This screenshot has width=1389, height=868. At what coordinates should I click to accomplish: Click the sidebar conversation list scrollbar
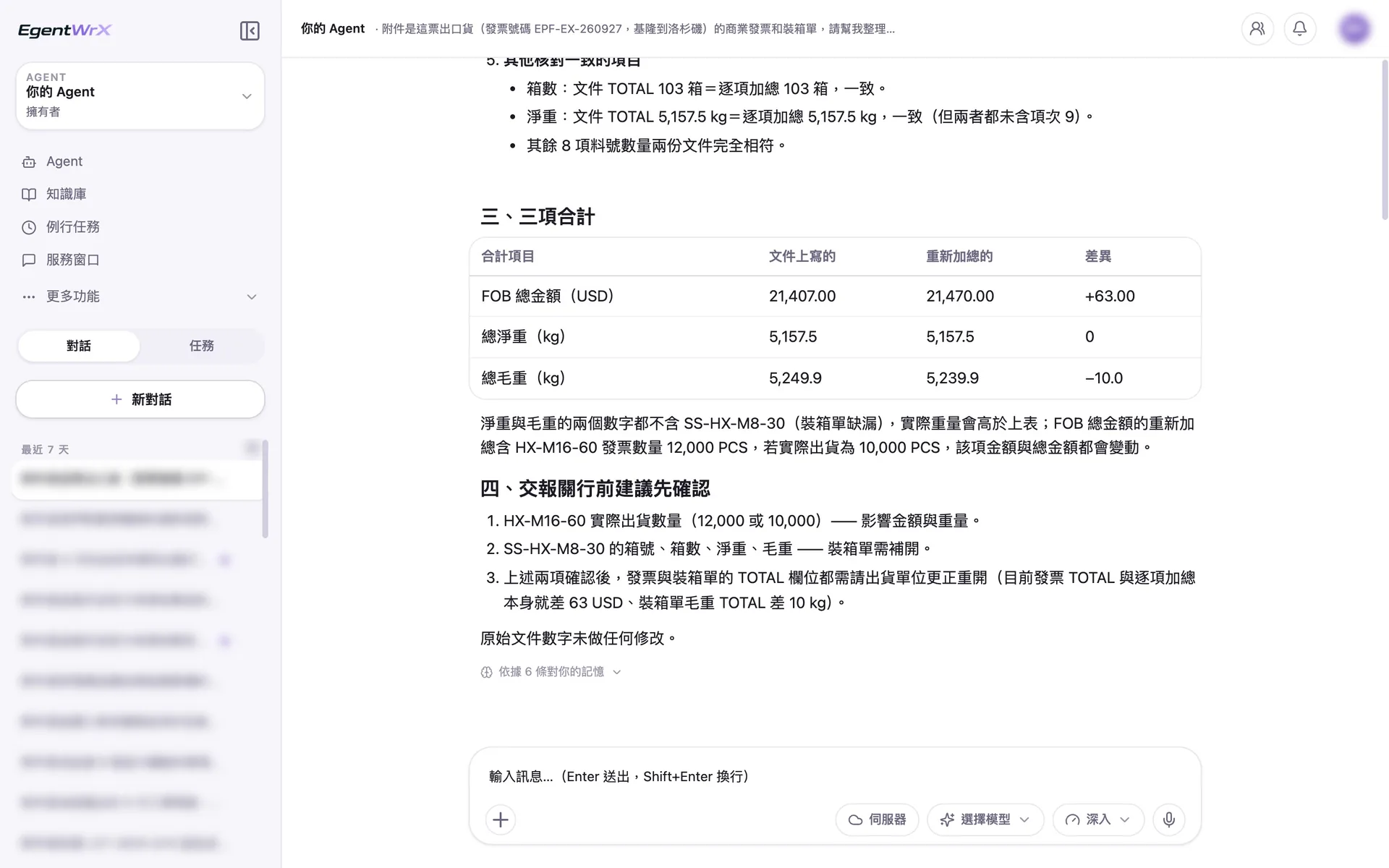click(266, 489)
